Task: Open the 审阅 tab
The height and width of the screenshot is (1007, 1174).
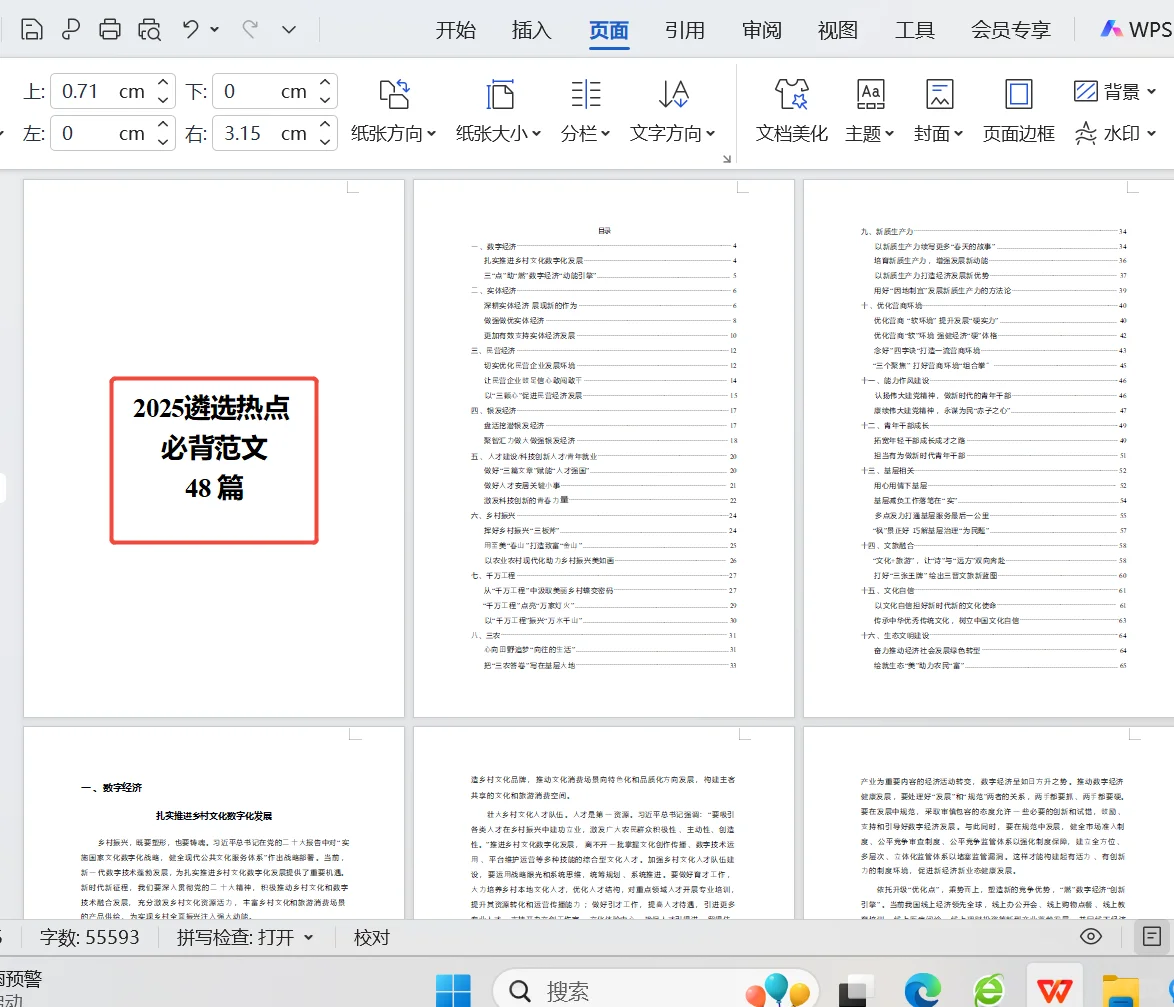Action: pos(761,30)
